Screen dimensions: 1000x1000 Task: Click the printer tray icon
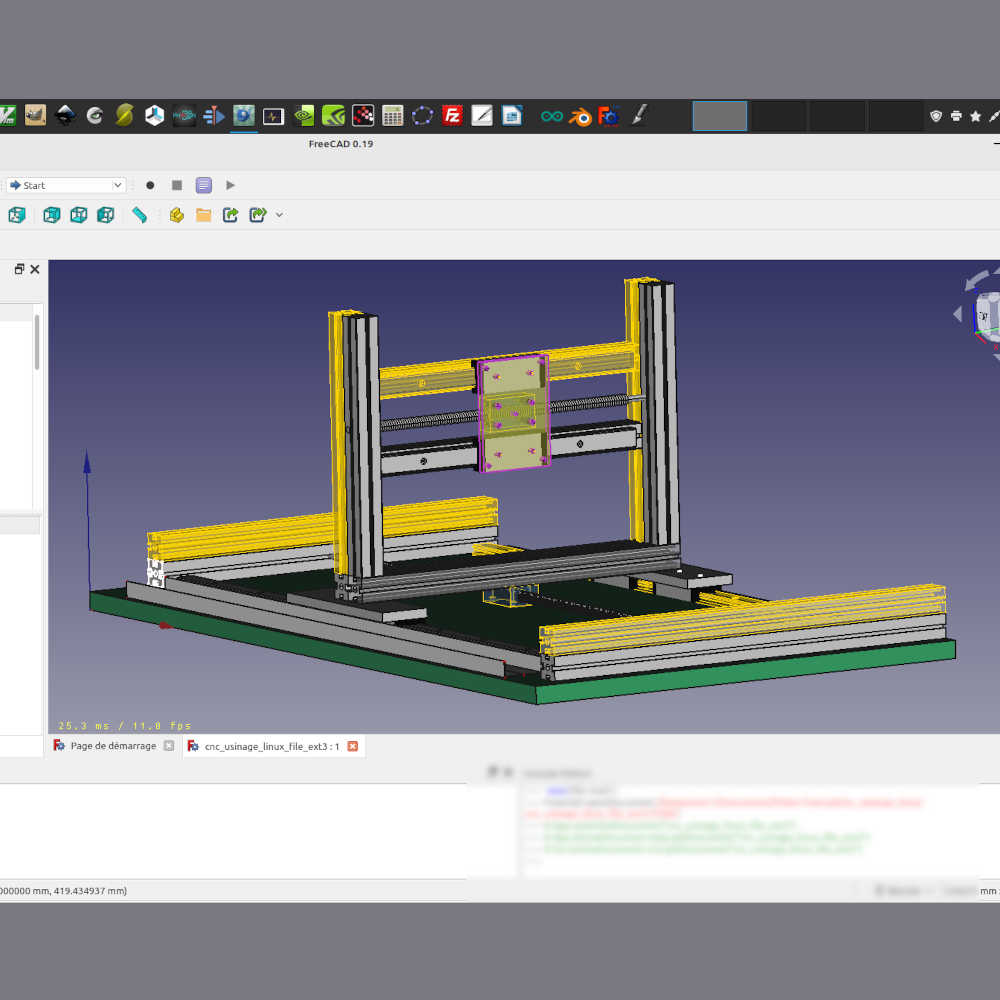[x=956, y=116]
